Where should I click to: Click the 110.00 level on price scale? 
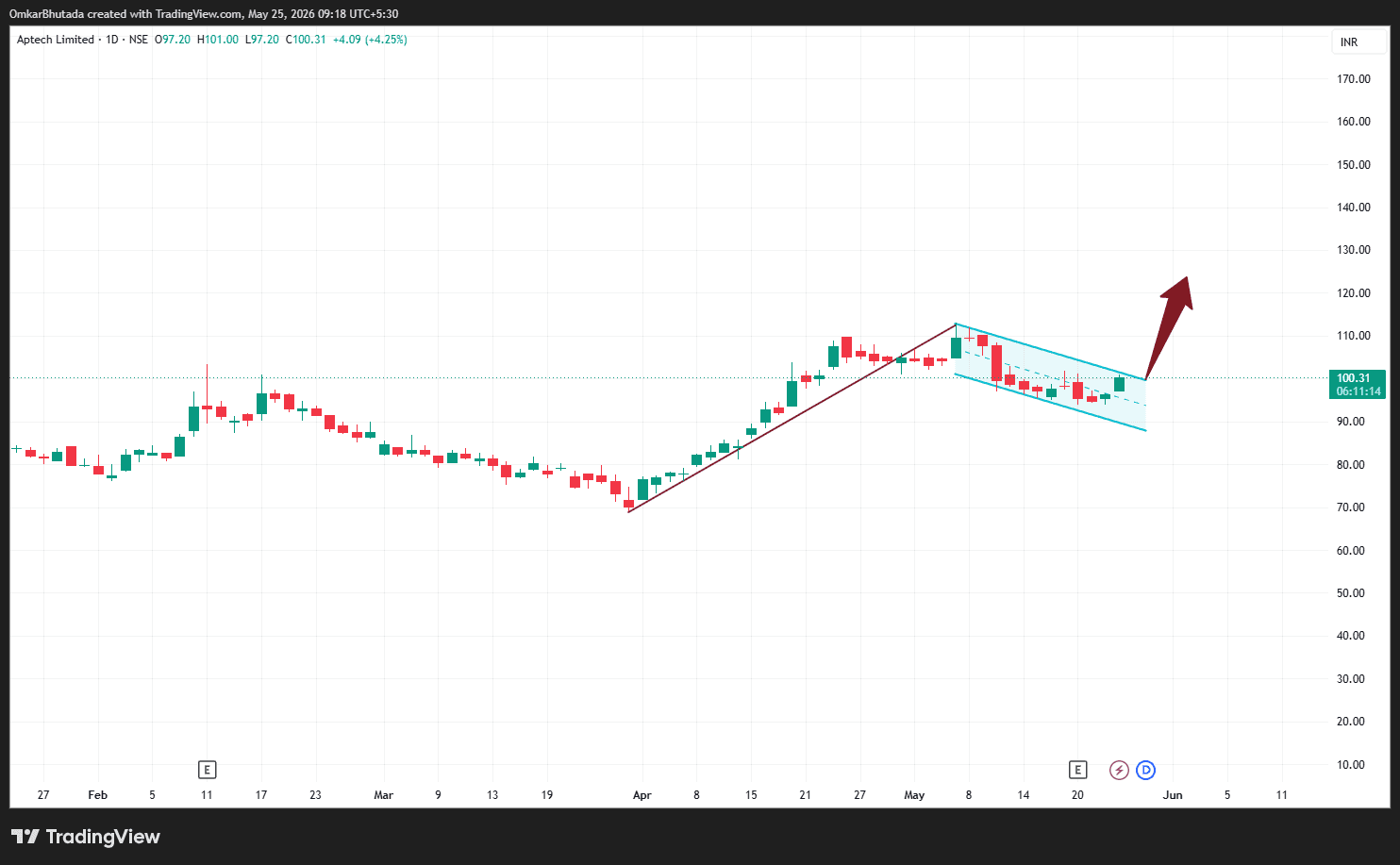pos(1354,336)
